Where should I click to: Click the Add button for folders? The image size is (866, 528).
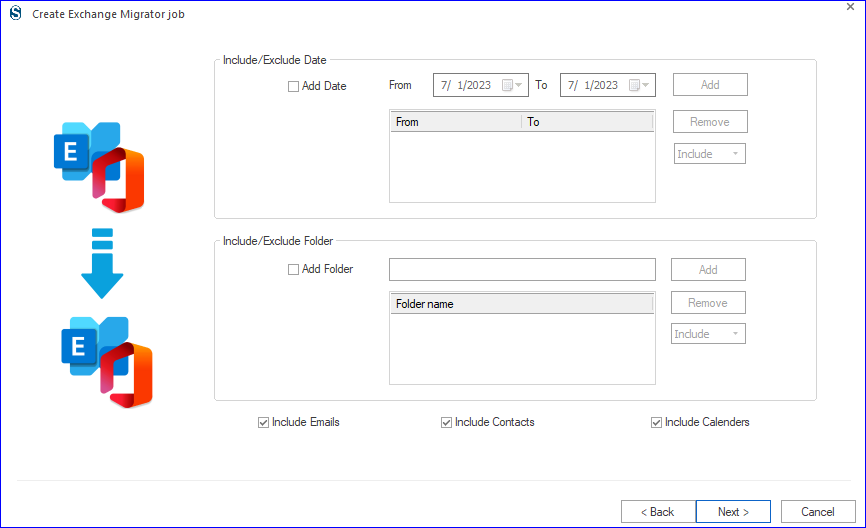(708, 270)
